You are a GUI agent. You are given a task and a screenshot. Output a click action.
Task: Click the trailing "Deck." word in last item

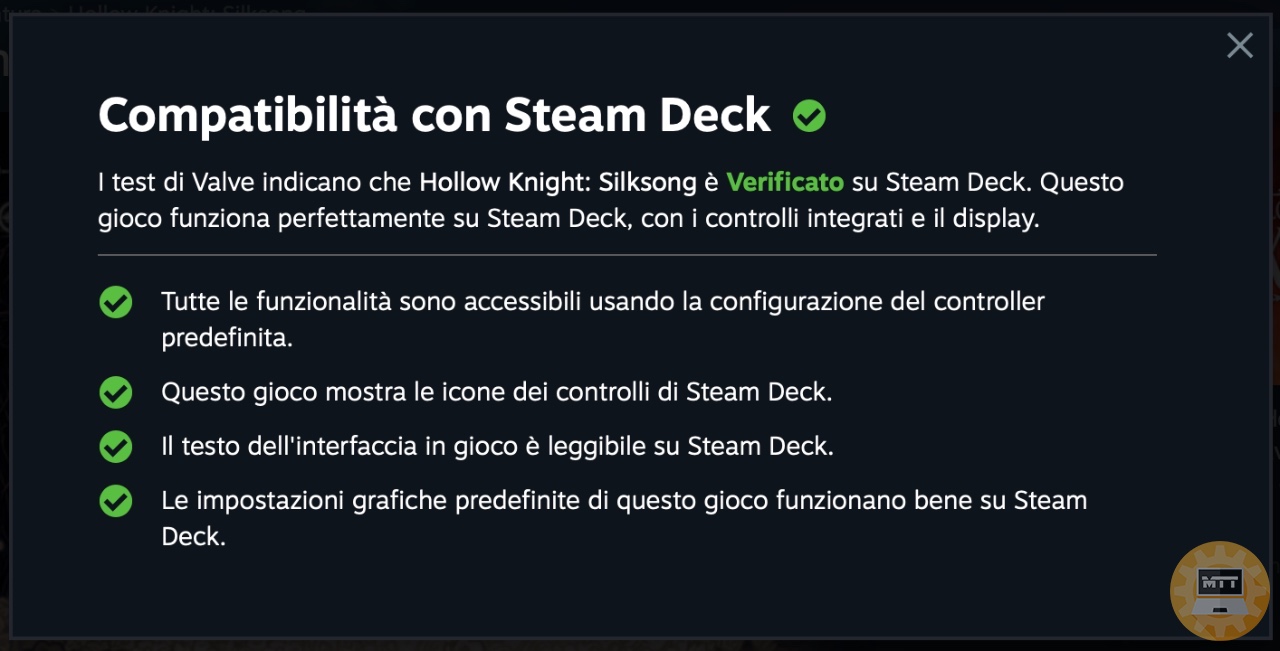(194, 537)
